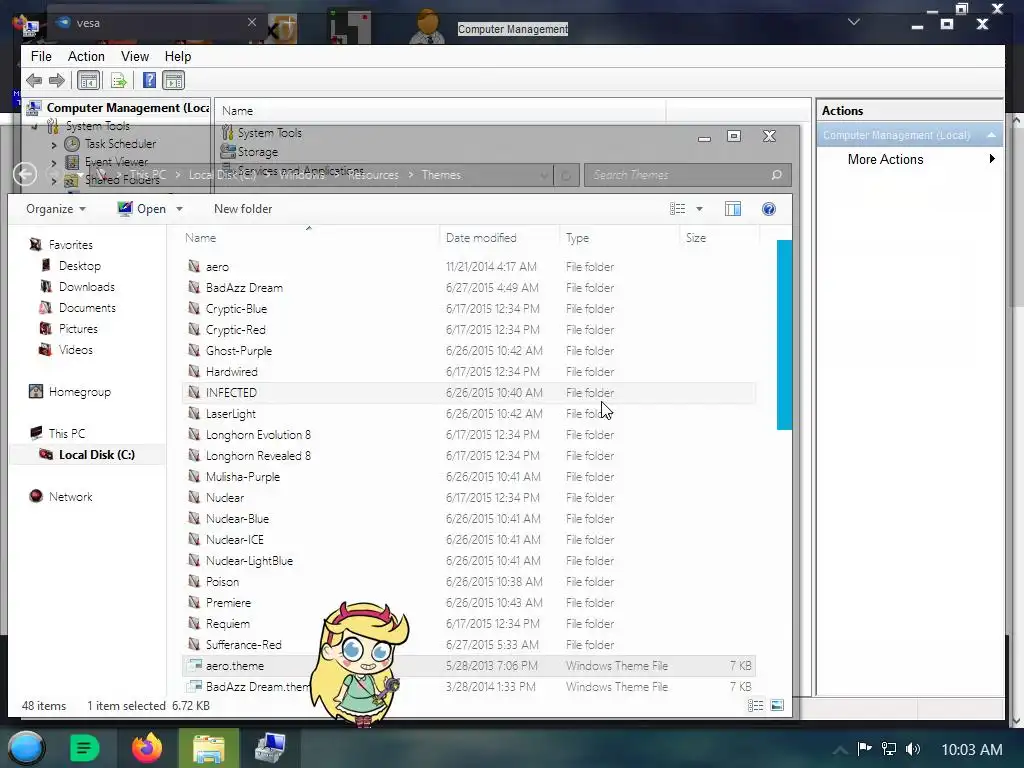Open the green notes app on taskbar
Screen dimensions: 1024x768
tap(84, 748)
